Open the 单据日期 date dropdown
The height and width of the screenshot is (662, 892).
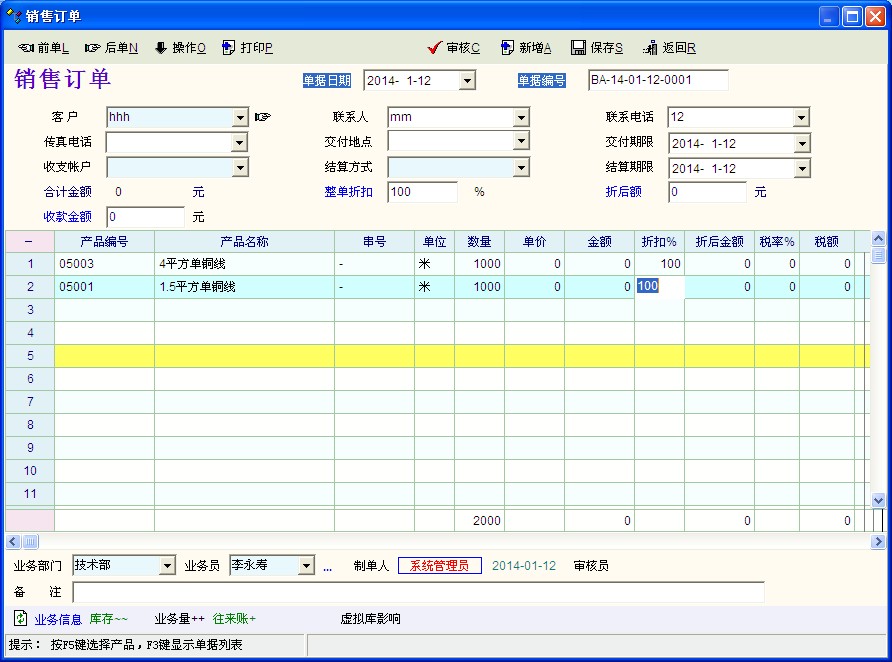pos(467,81)
